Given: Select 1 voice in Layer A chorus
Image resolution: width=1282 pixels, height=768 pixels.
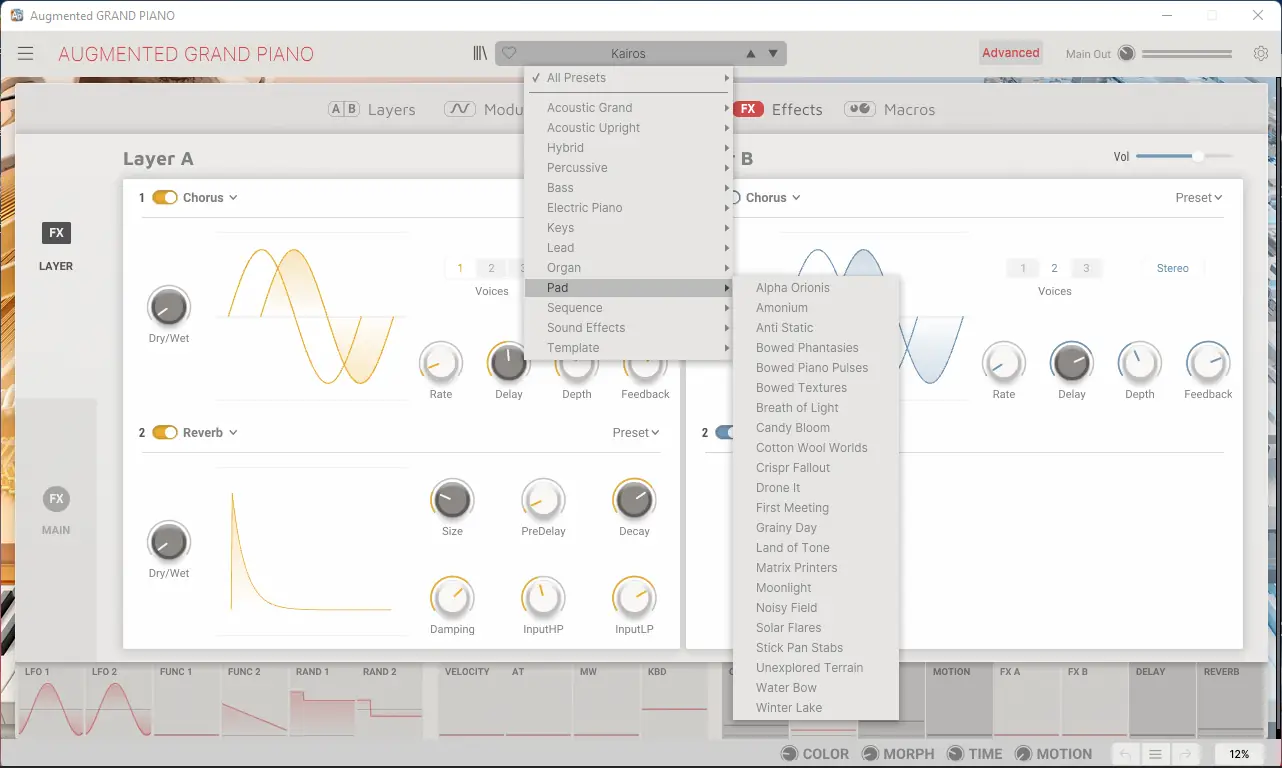Looking at the screenshot, I should (x=460, y=268).
